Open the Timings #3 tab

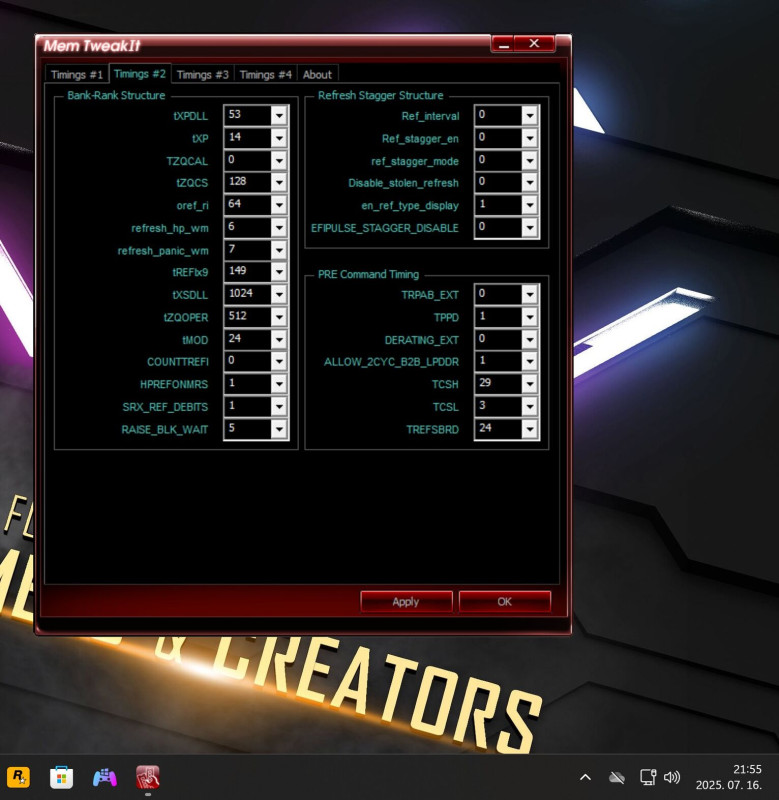203,74
